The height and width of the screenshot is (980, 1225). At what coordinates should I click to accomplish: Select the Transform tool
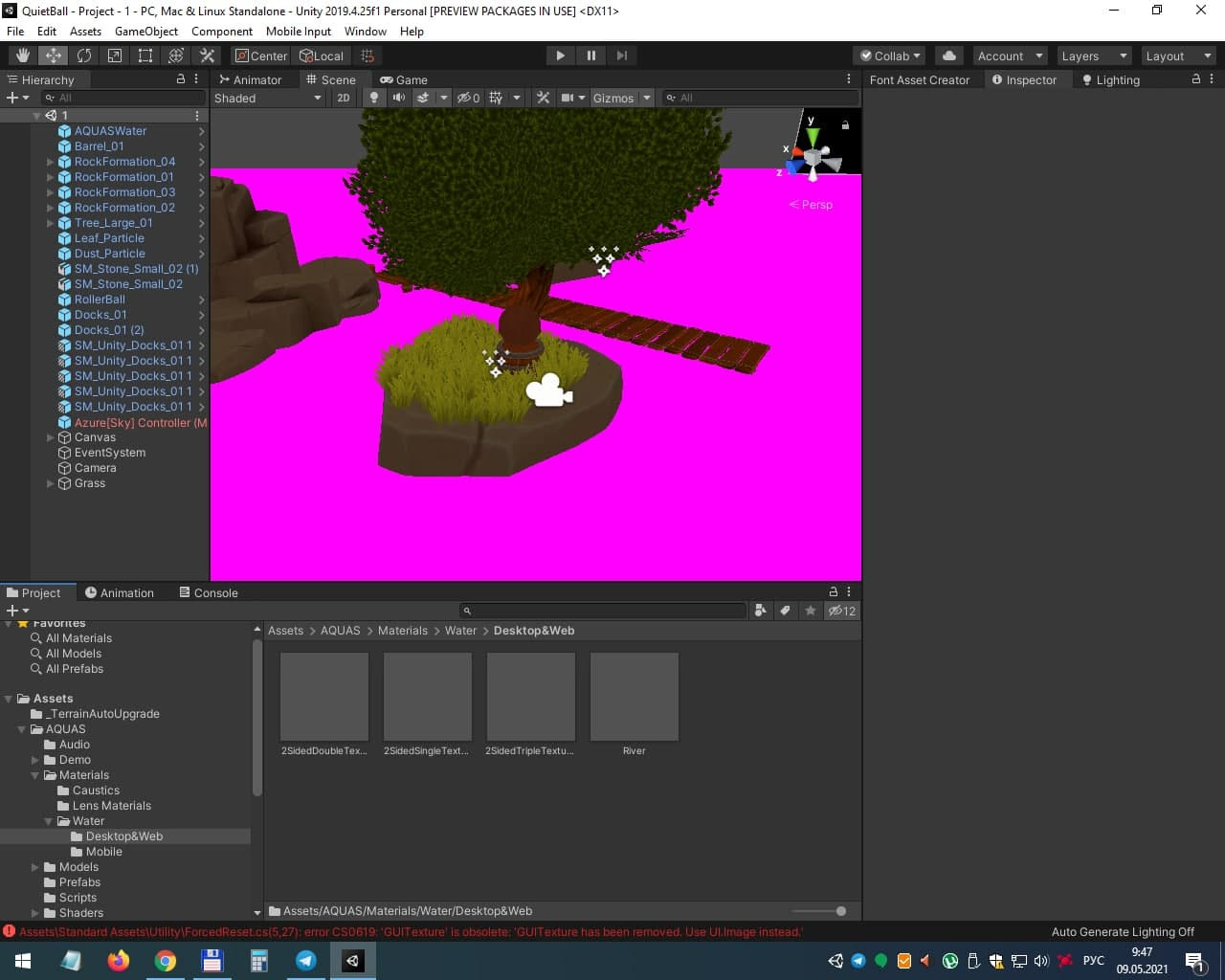click(x=176, y=56)
